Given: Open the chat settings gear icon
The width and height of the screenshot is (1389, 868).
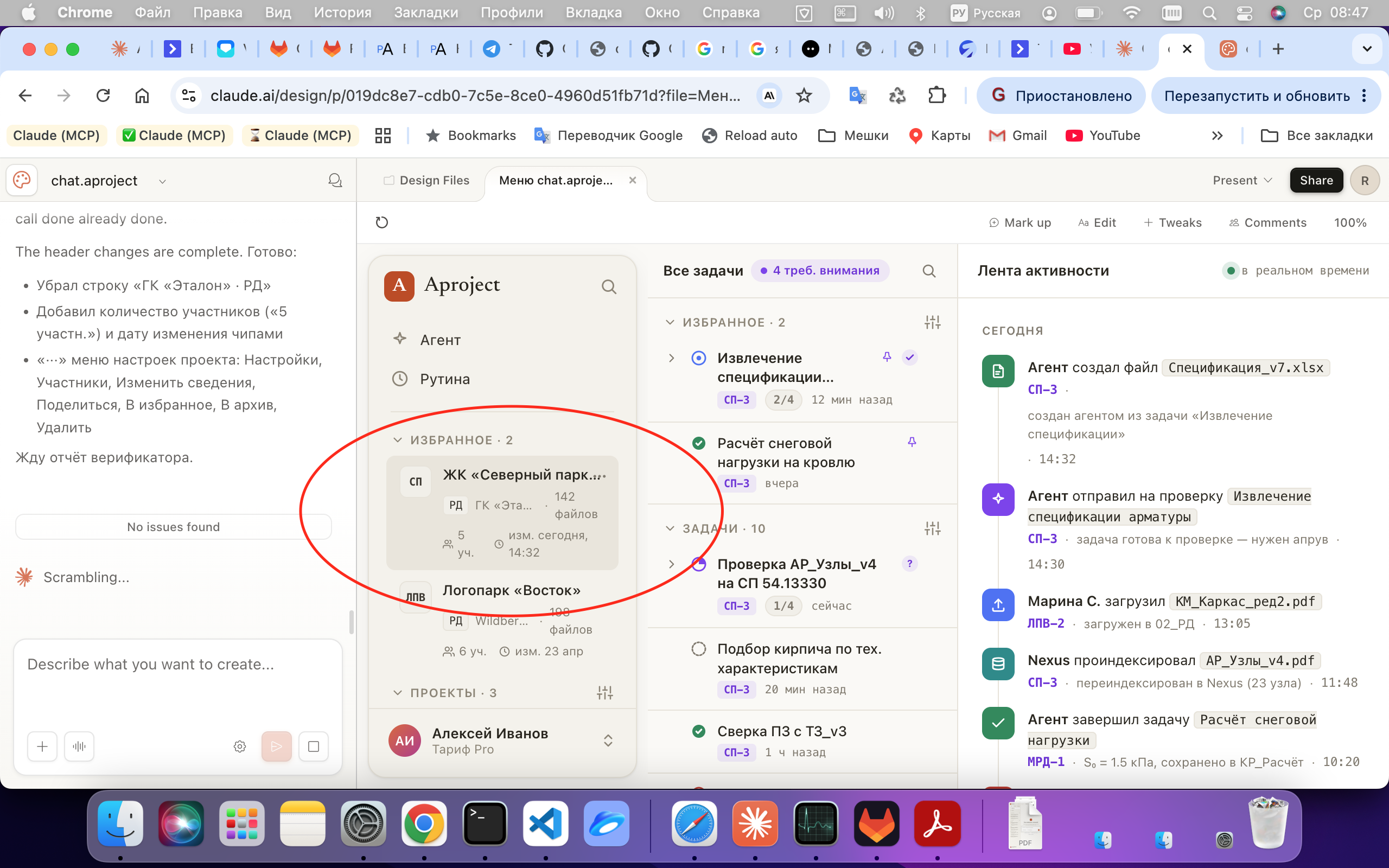Looking at the screenshot, I should [x=240, y=746].
